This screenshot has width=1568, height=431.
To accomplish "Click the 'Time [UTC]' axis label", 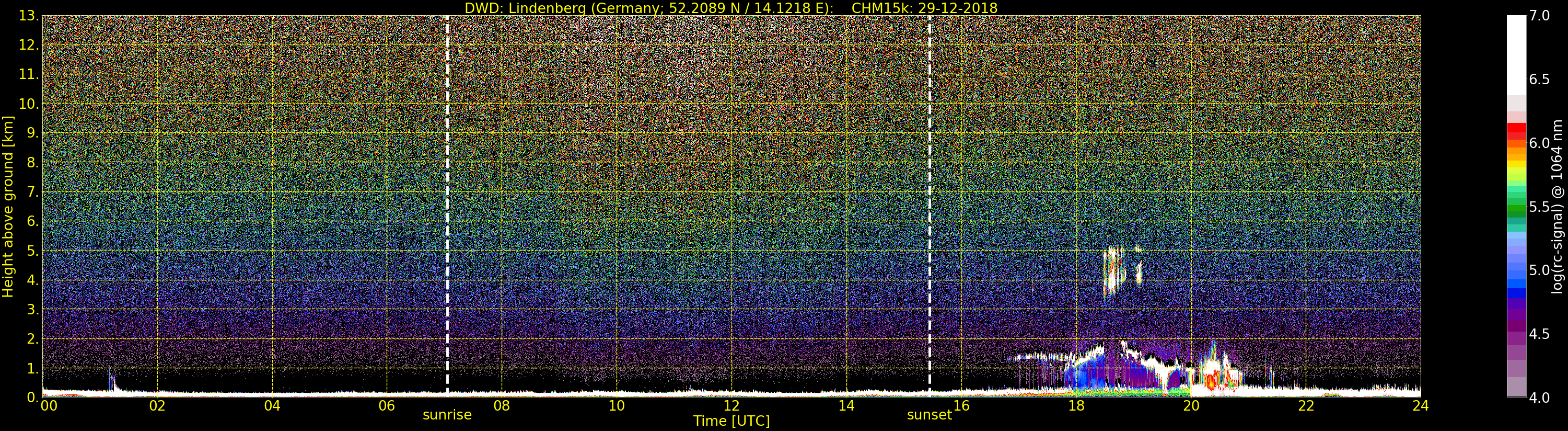I will (x=731, y=421).
